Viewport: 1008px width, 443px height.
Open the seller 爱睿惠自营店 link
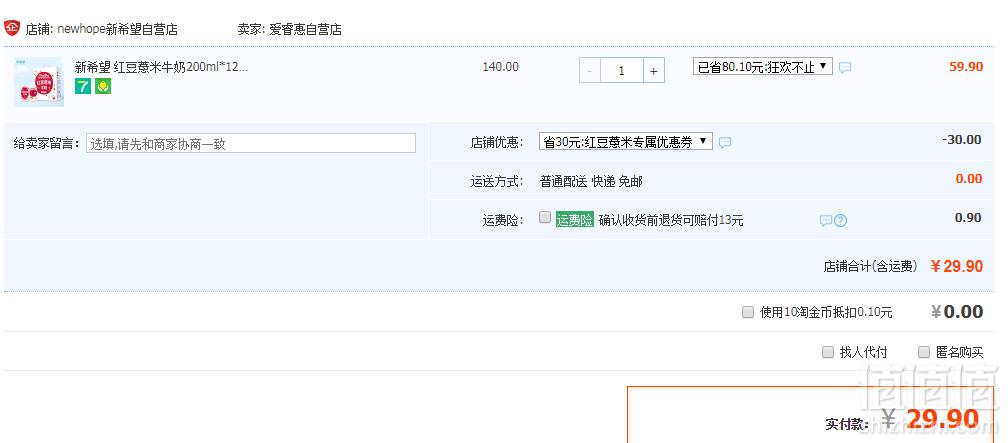[x=305, y=30]
